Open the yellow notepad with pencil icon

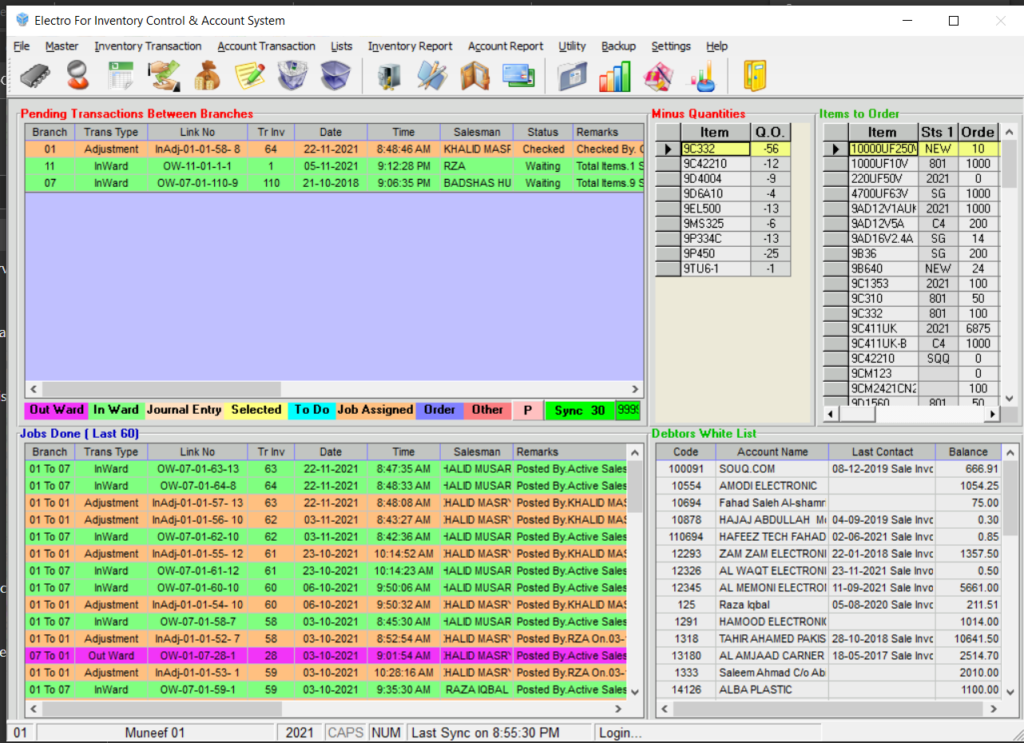[250, 76]
